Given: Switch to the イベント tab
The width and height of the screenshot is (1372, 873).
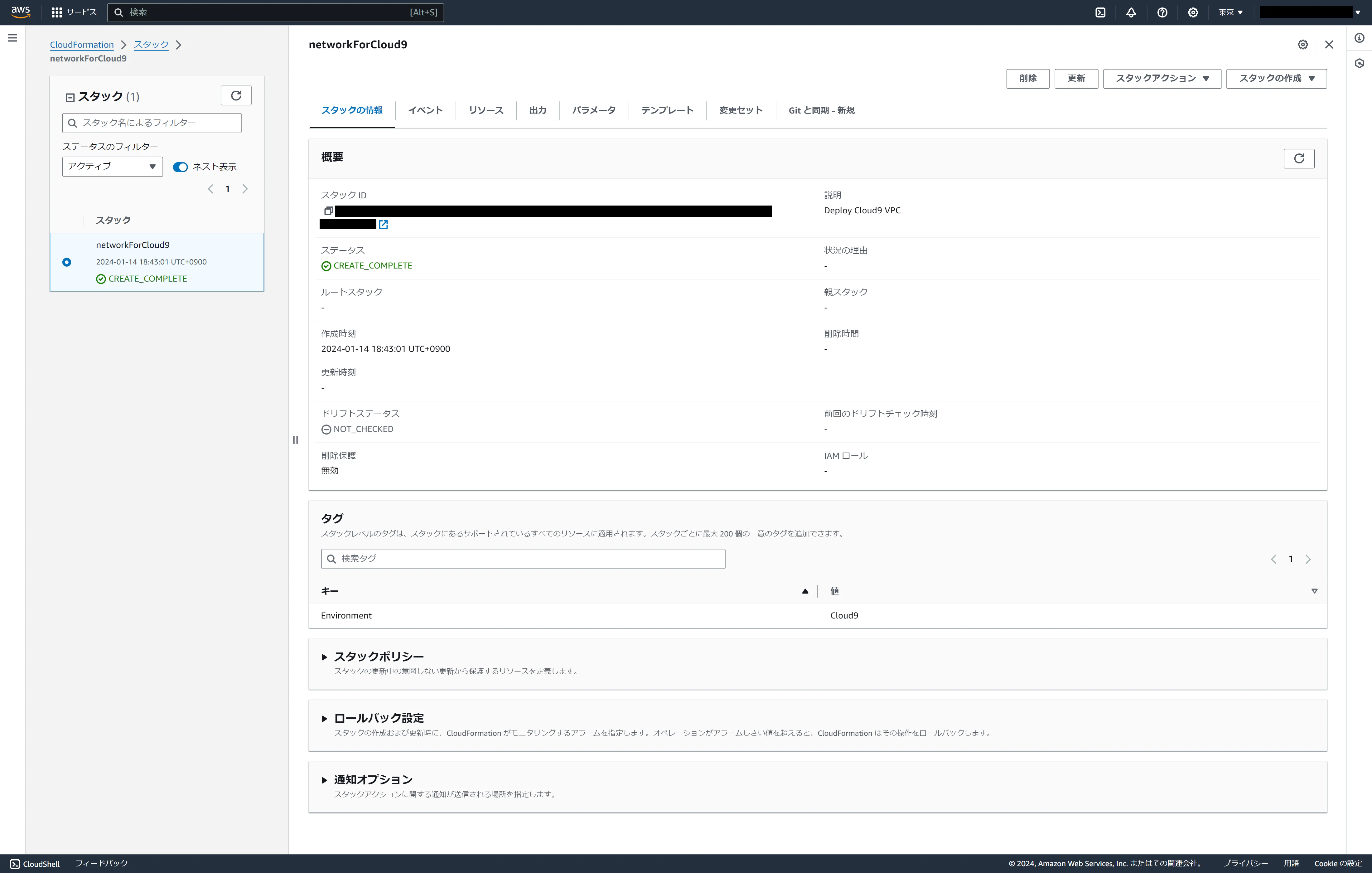Looking at the screenshot, I should [425, 110].
